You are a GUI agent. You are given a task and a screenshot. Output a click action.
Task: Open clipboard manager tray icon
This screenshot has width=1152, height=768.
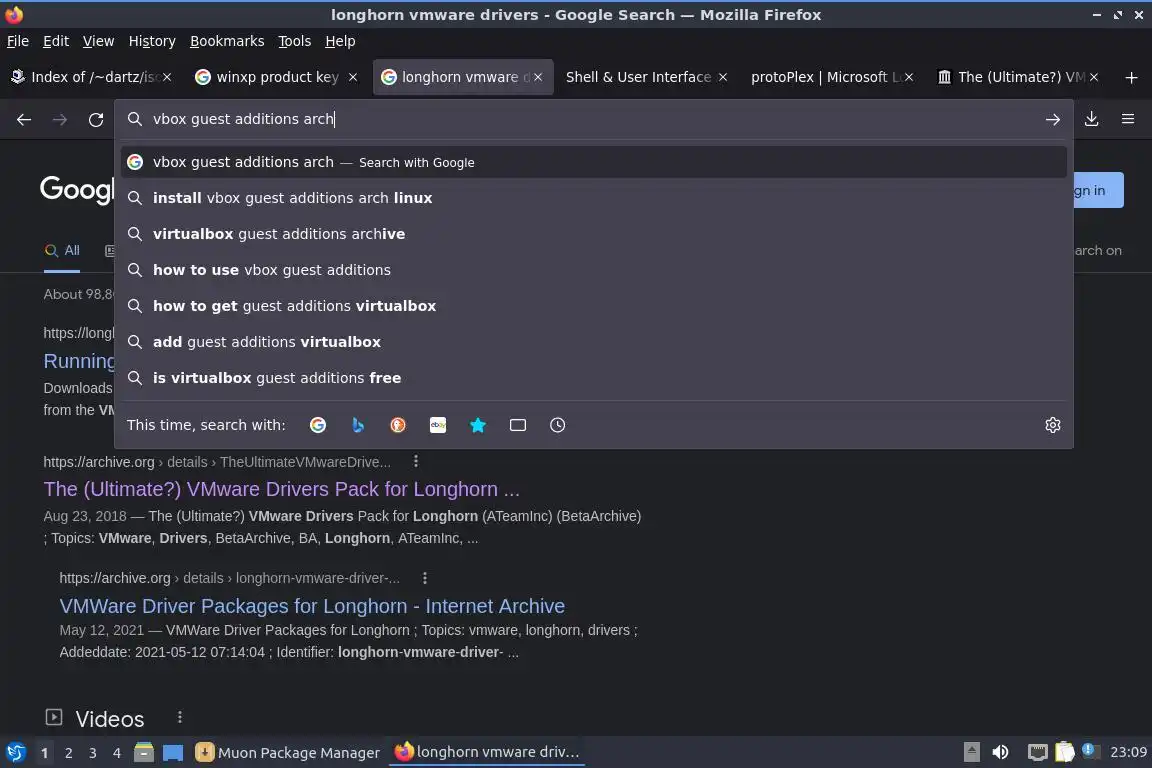(1065, 752)
